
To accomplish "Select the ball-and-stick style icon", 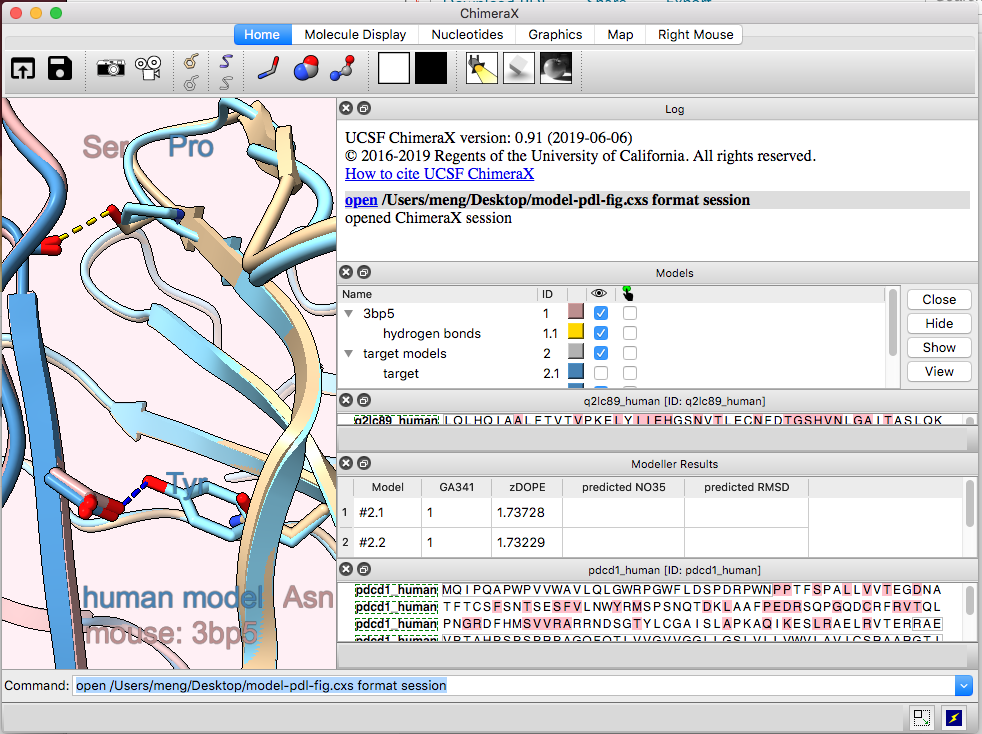I will [x=343, y=68].
